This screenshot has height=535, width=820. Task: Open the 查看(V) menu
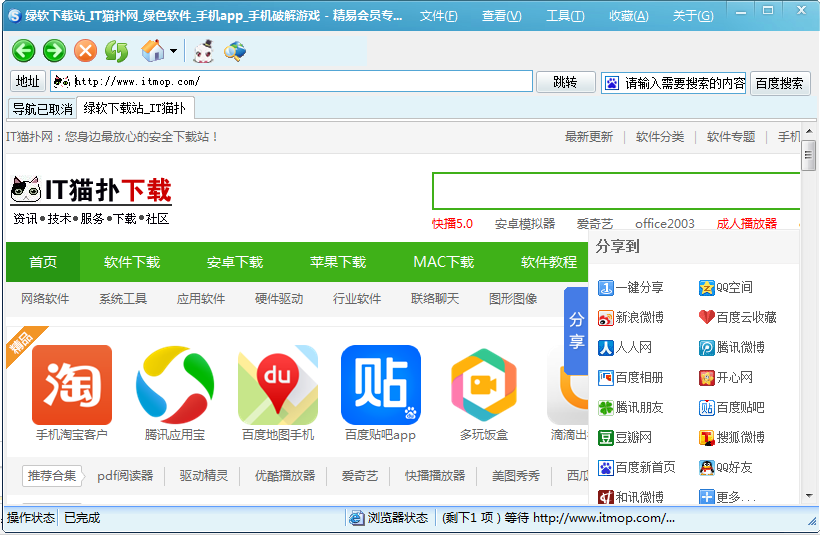(502, 16)
